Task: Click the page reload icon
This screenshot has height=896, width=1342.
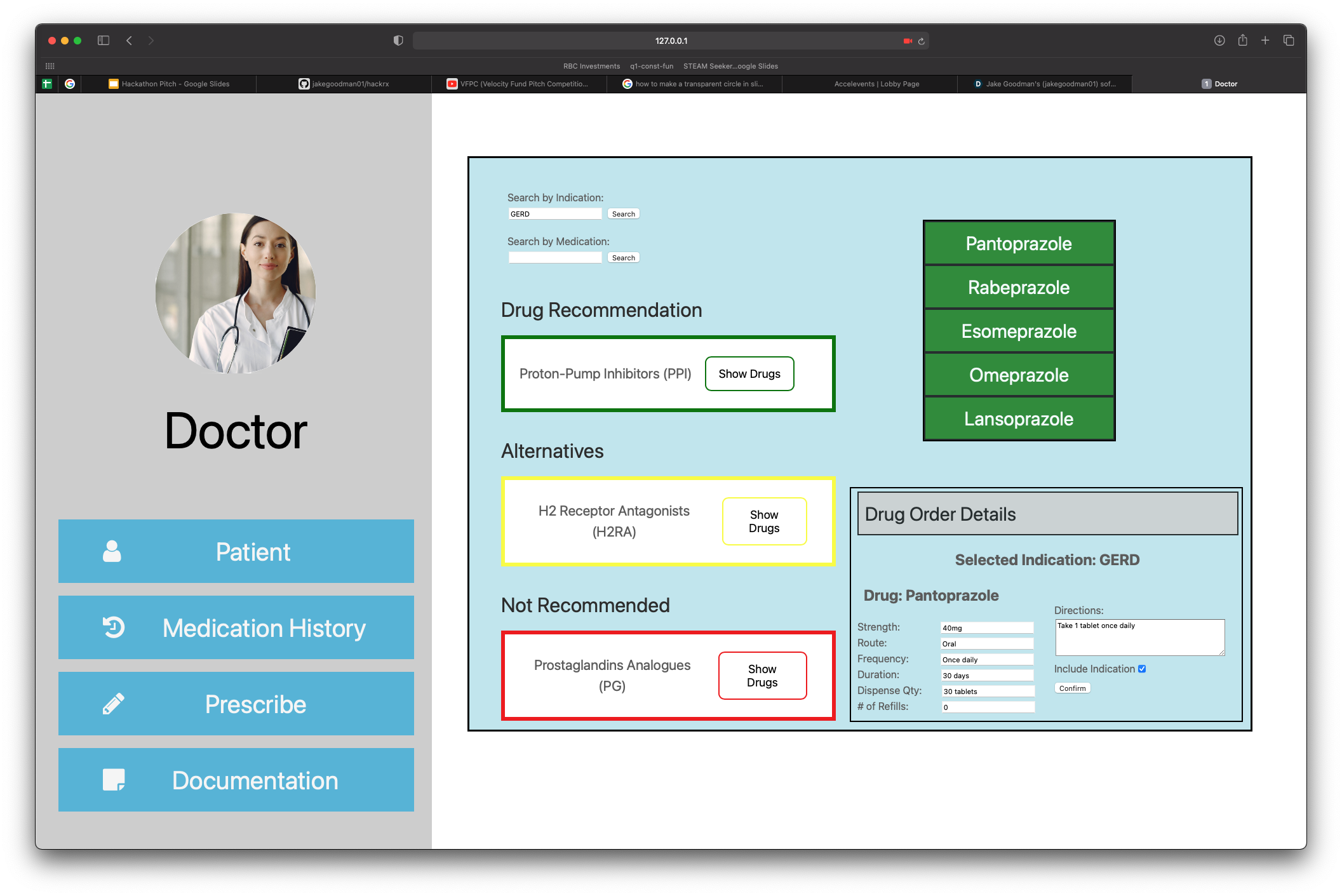Action: coord(922,41)
